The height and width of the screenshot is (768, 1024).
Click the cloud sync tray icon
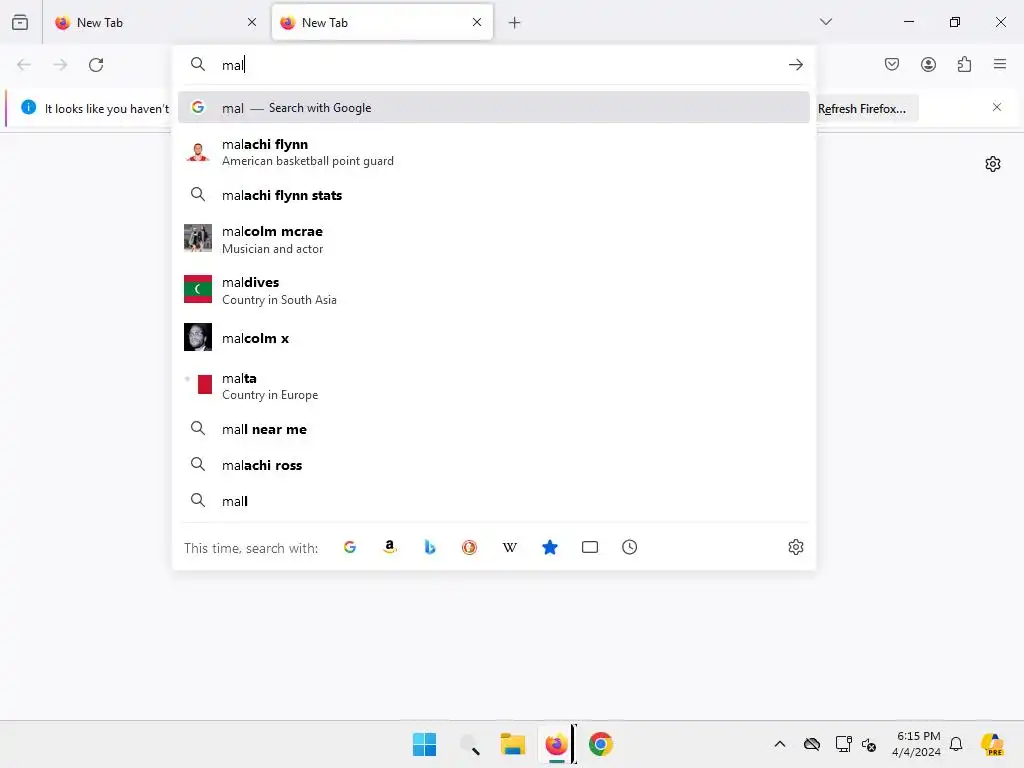[812, 744]
